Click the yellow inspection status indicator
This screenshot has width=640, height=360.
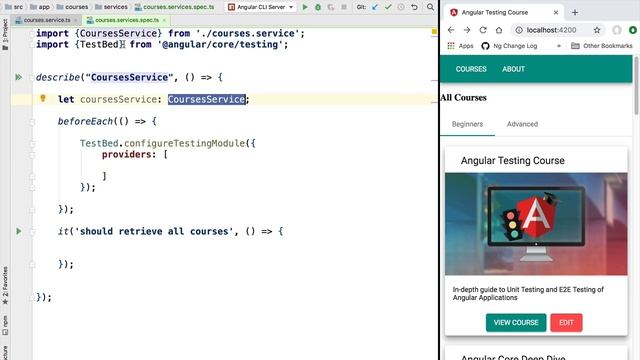coord(434,31)
